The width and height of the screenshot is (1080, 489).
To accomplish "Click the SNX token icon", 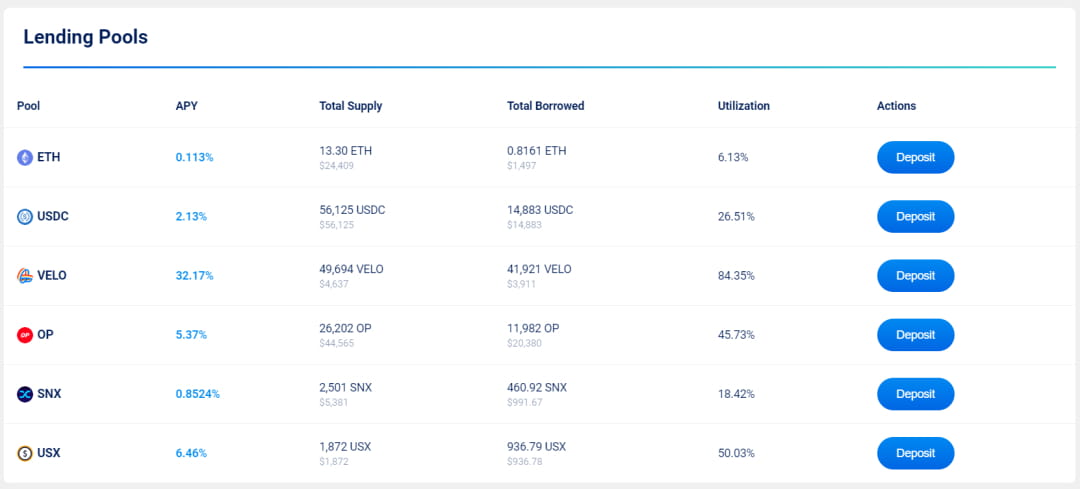I will point(25,394).
